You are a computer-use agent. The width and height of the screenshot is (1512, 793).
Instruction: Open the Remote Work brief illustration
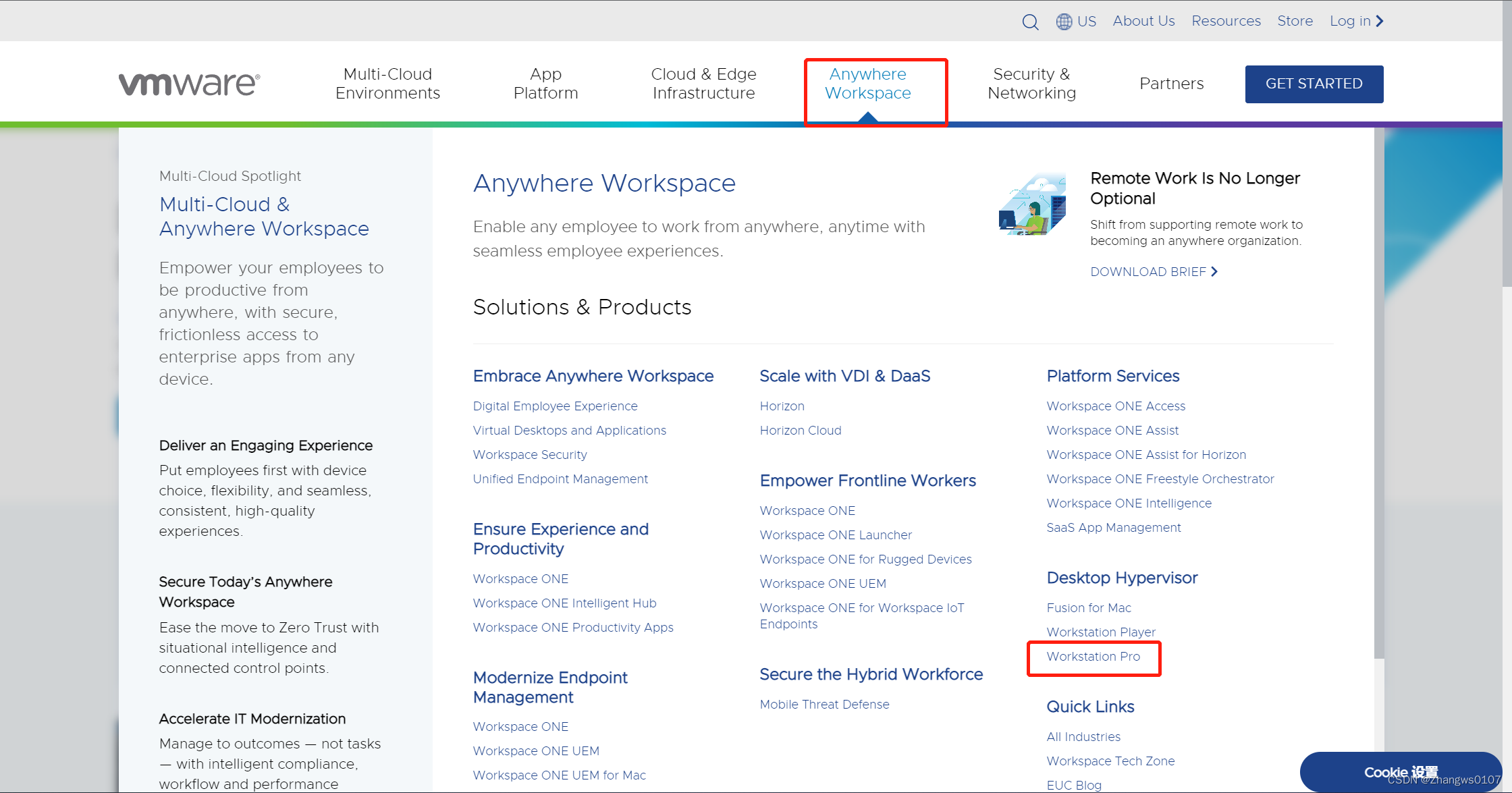click(1032, 204)
